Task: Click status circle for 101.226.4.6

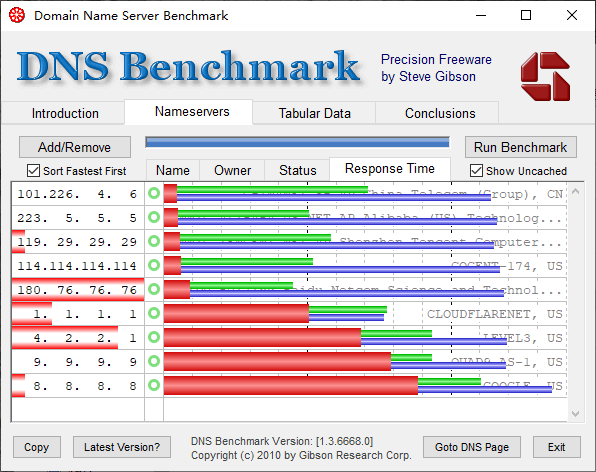Action: (x=154, y=193)
